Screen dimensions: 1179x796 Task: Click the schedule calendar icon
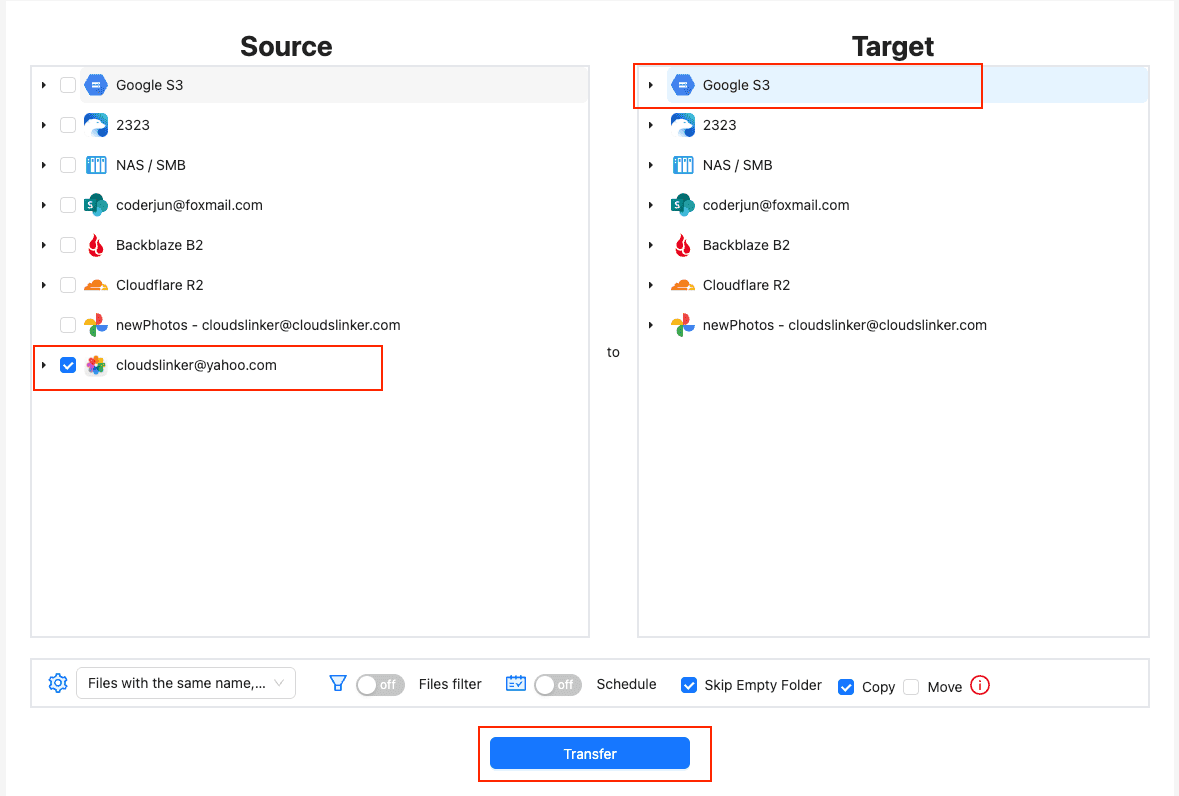[x=515, y=684]
